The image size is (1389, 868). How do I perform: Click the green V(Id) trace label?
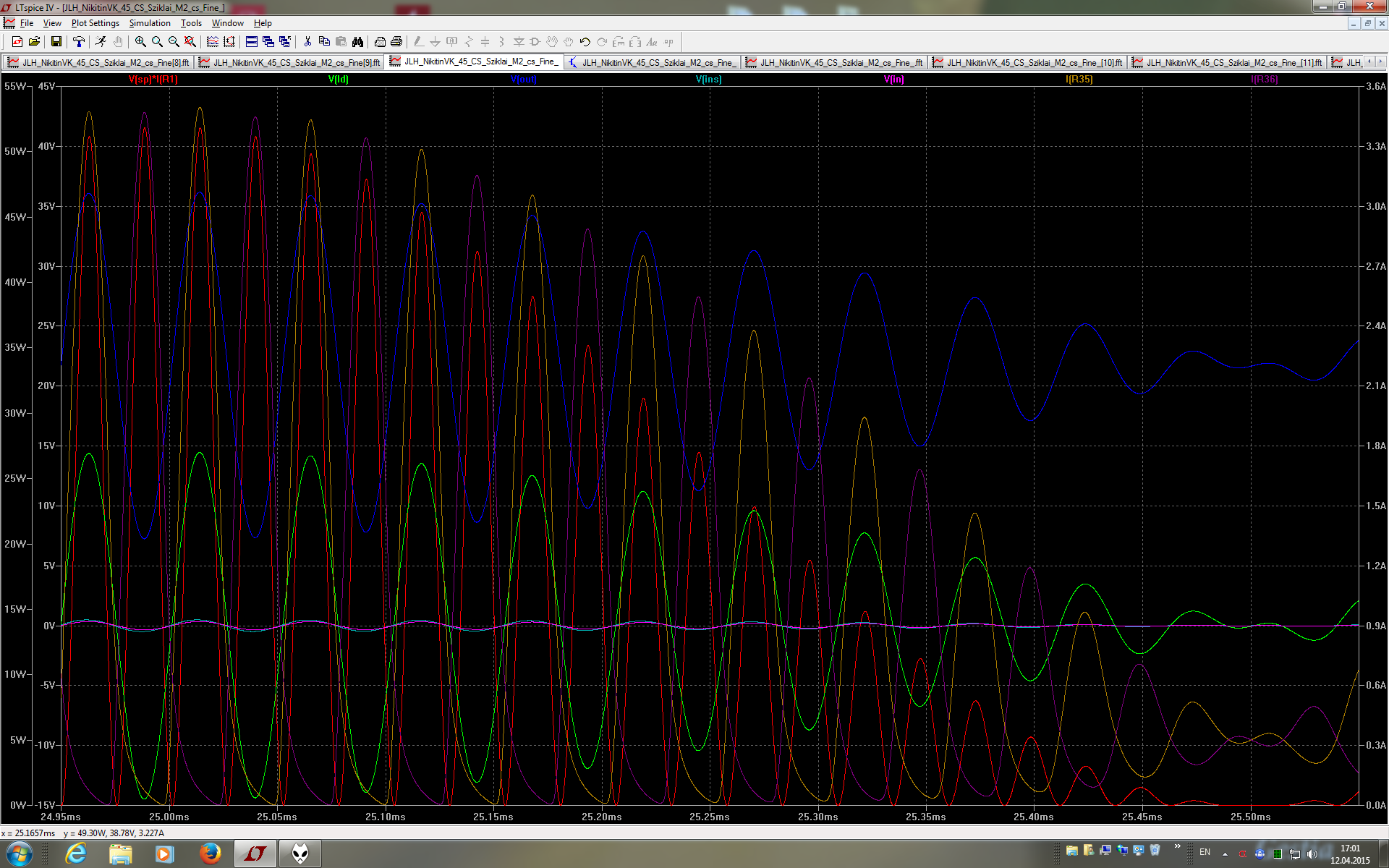pyautogui.click(x=339, y=79)
